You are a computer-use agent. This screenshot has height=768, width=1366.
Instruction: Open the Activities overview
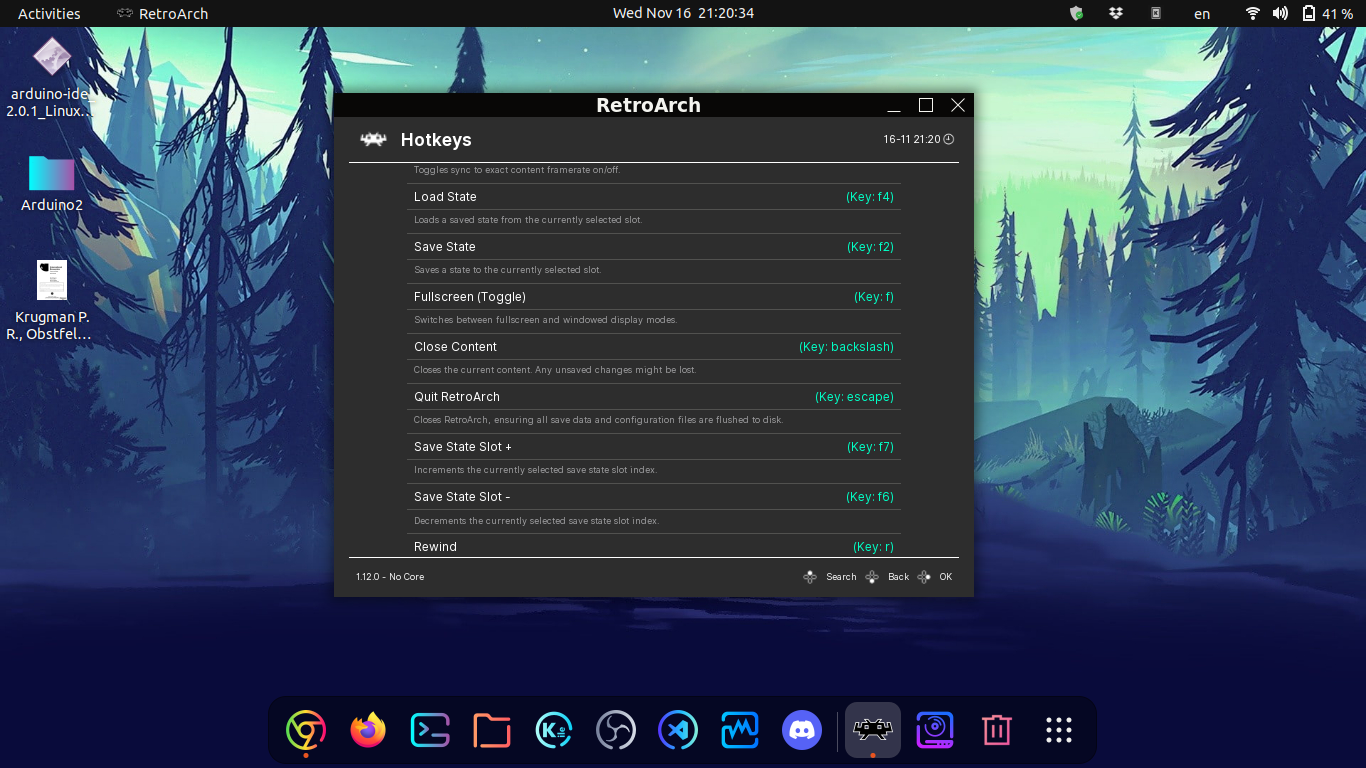[49, 13]
